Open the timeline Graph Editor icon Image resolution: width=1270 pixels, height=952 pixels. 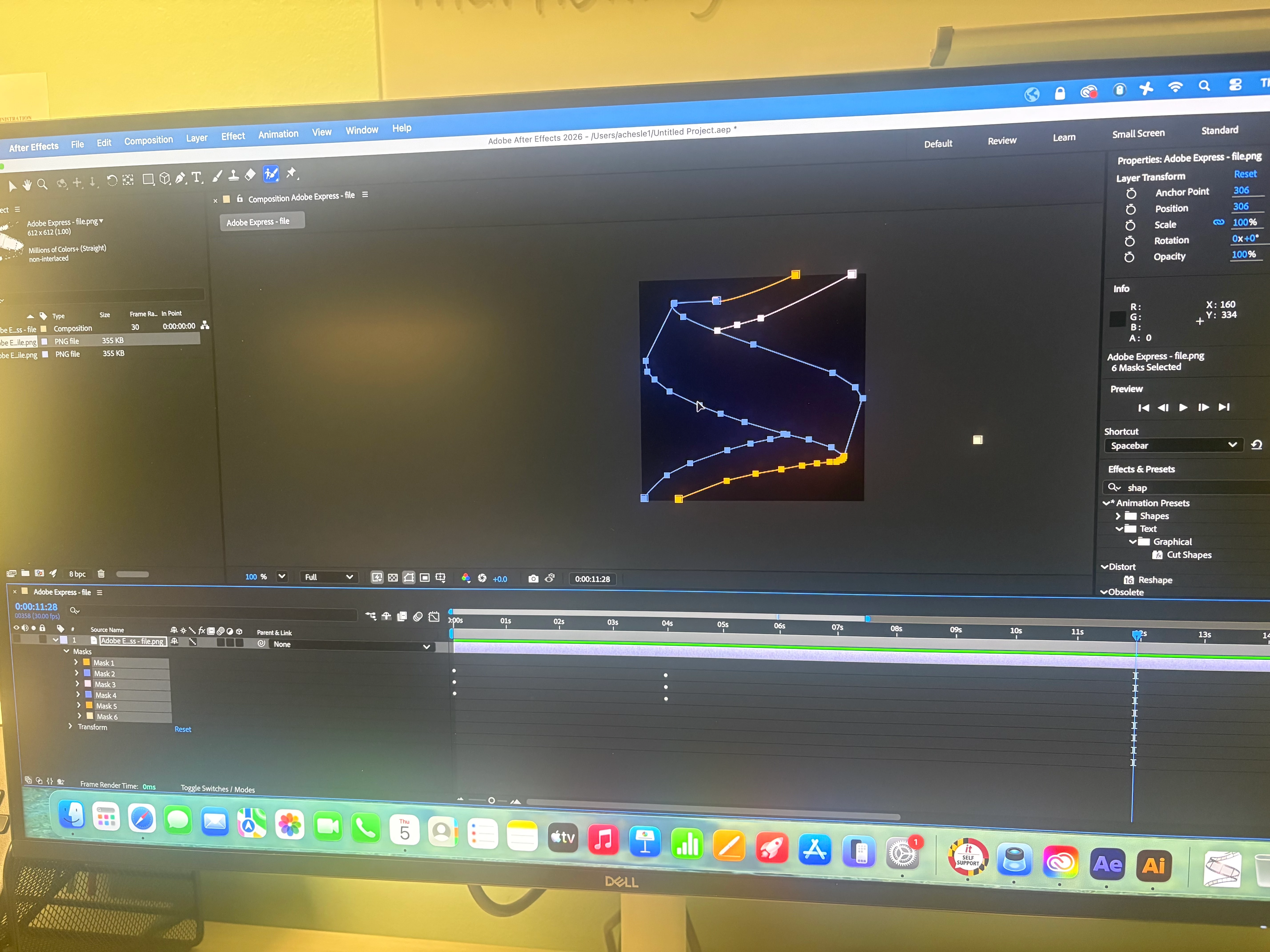click(434, 617)
